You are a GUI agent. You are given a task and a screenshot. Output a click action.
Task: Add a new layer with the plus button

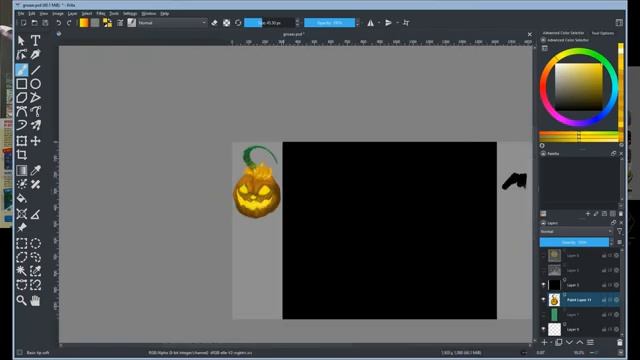click(544, 342)
